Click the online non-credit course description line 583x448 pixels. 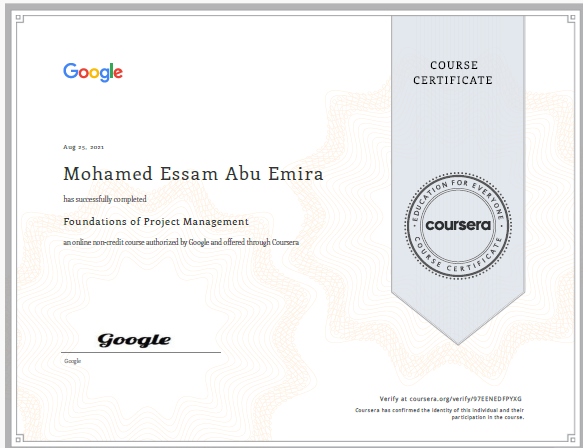(x=181, y=242)
